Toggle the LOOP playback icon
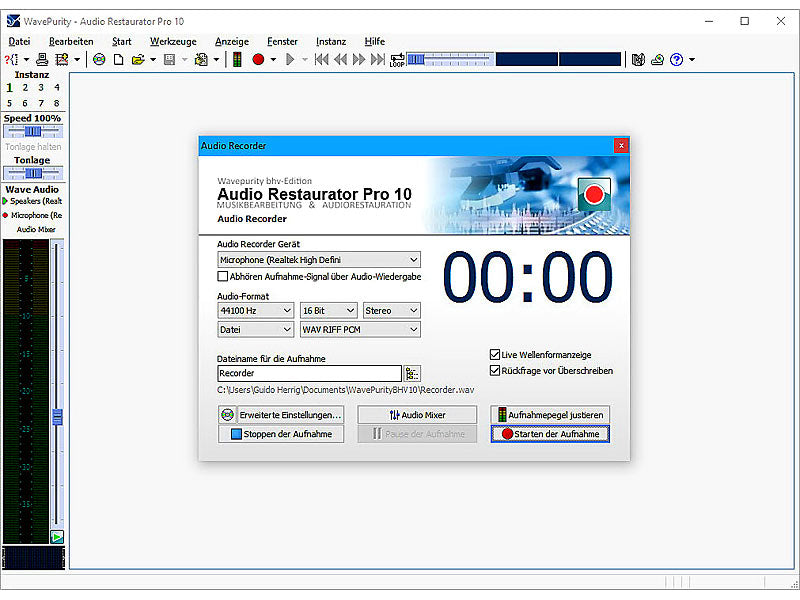Viewport: 800px width, 600px height. tap(397, 60)
